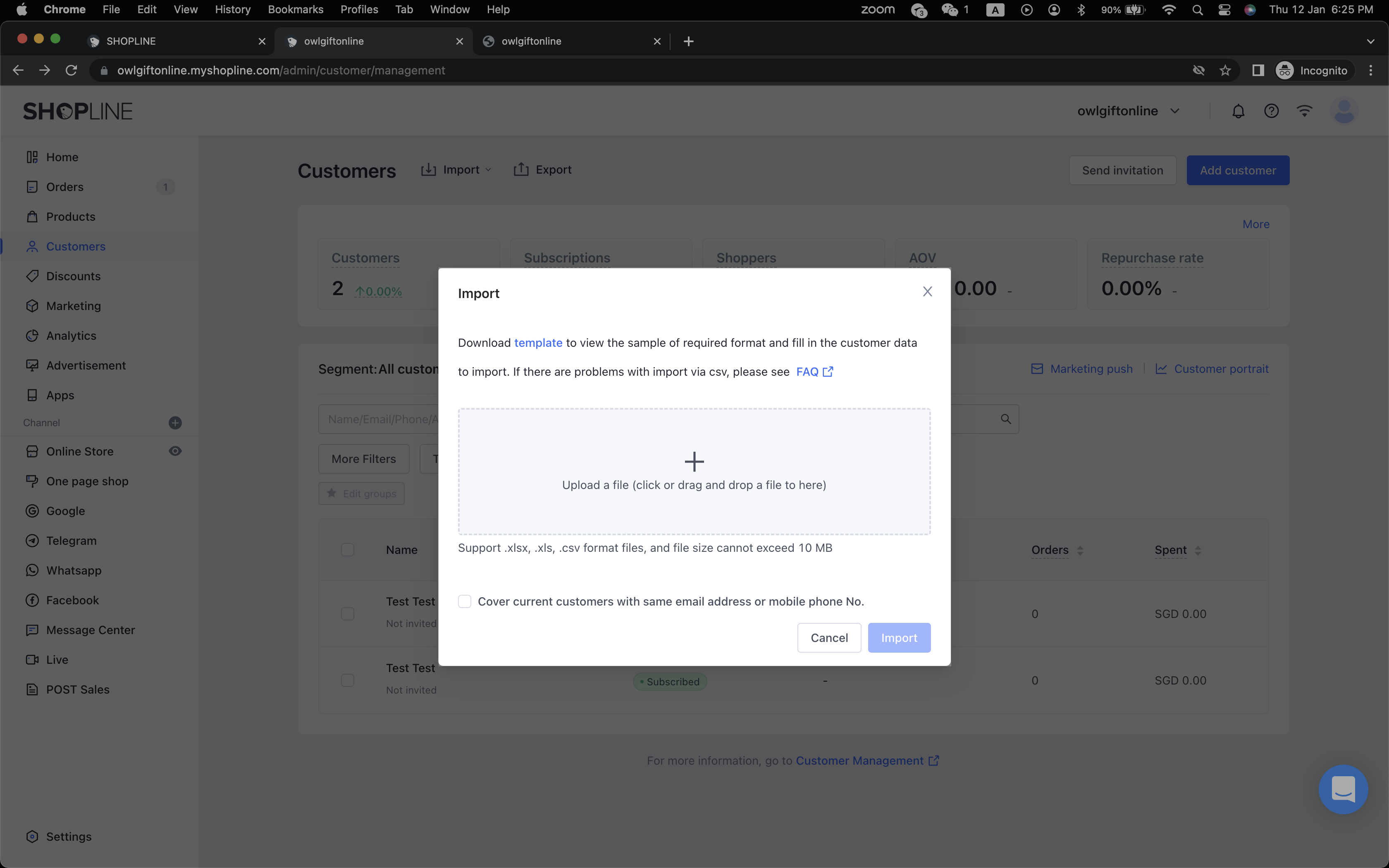
Task: Open Message Center in sidebar
Action: (x=90, y=630)
